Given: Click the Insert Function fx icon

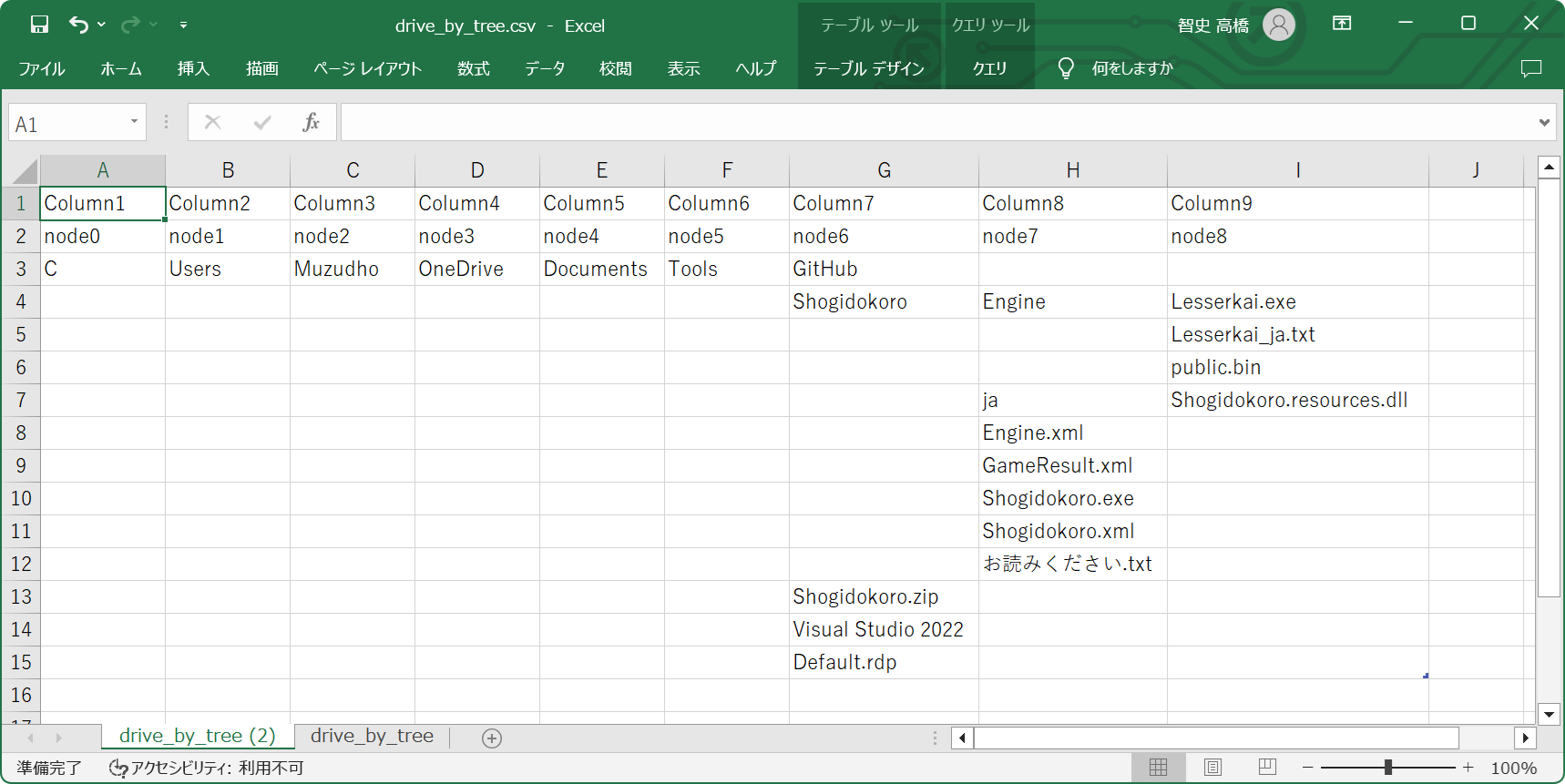Looking at the screenshot, I should [312, 122].
